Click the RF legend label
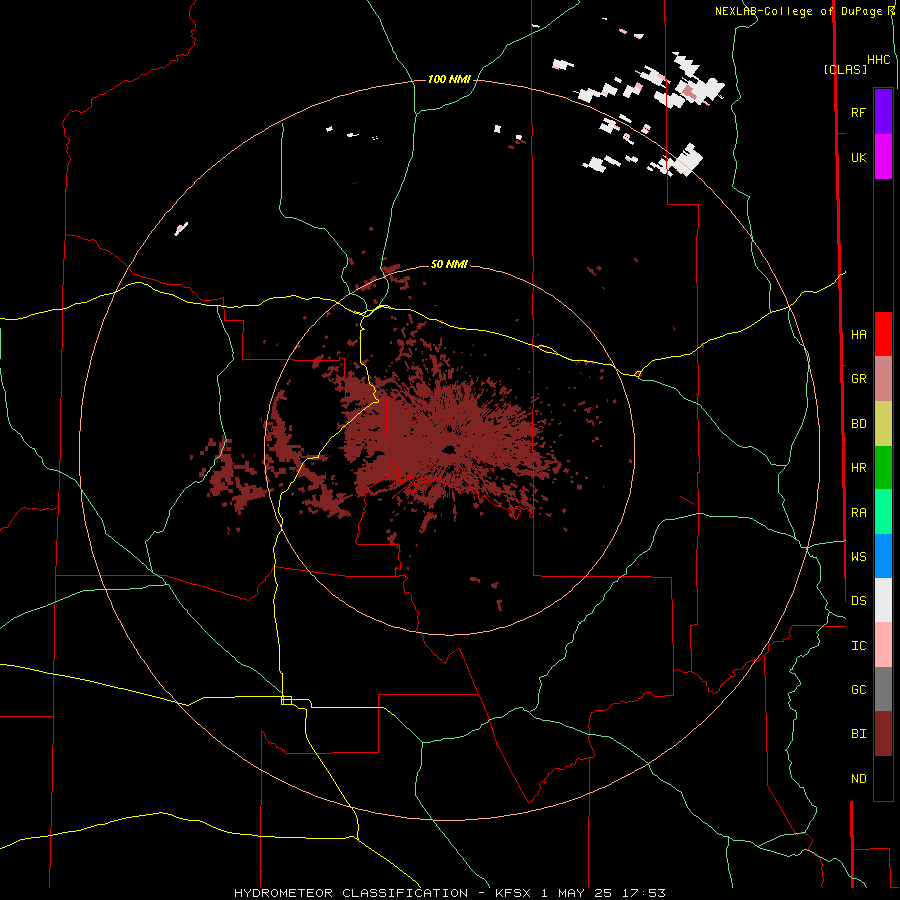 click(859, 112)
